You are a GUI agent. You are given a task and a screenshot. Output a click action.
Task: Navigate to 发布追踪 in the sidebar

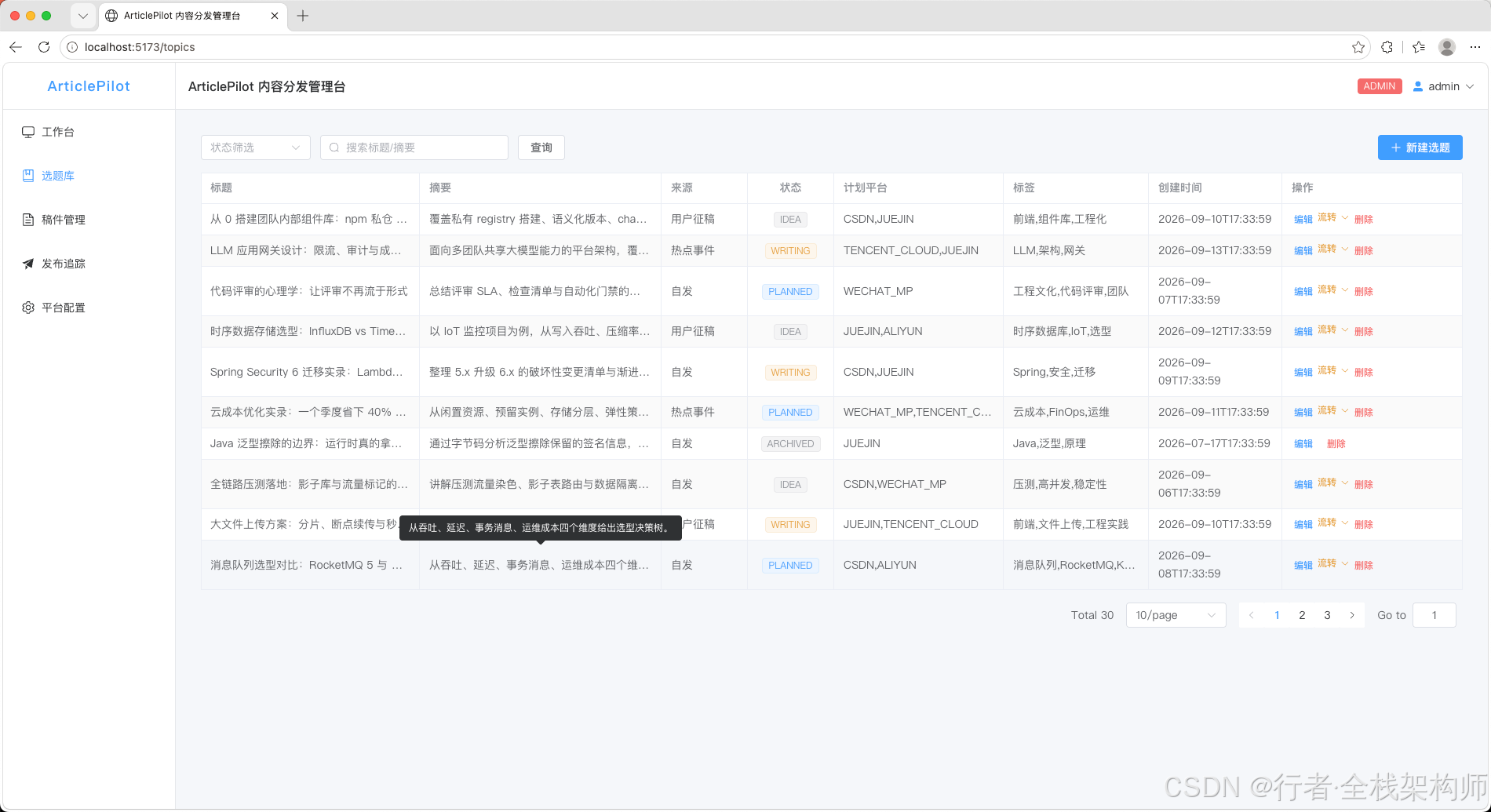click(x=89, y=264)
